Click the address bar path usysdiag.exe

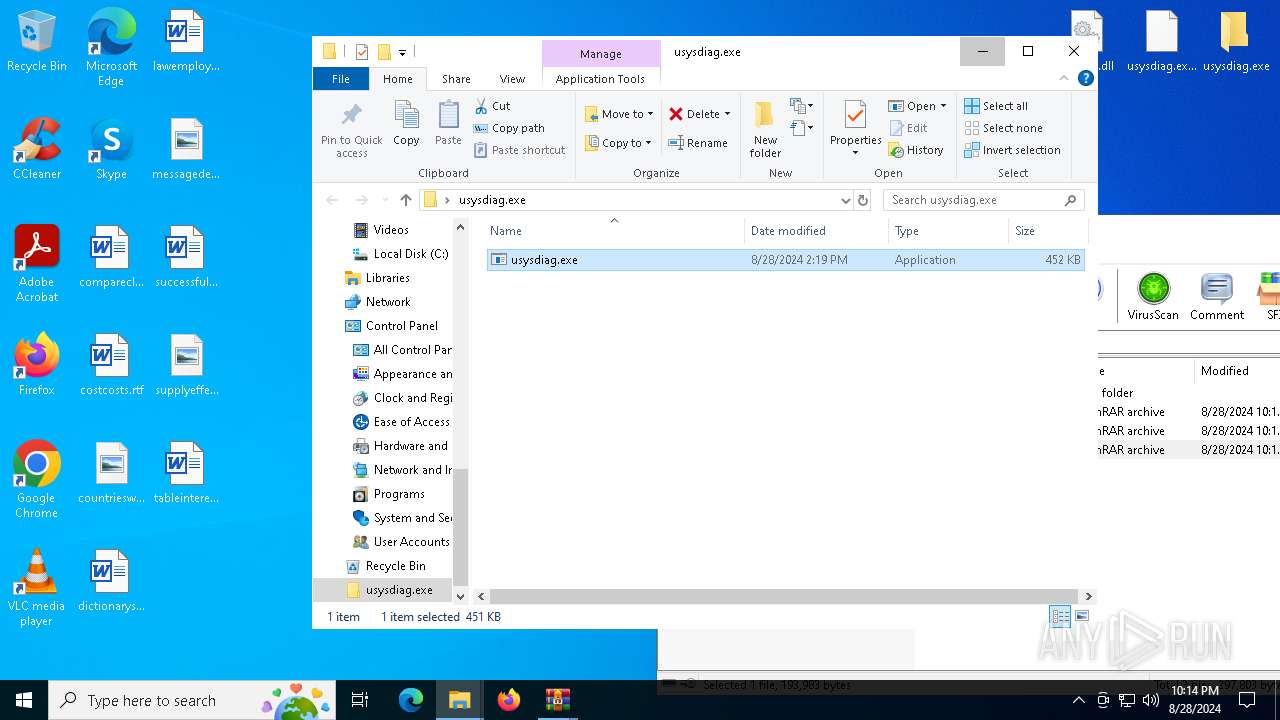[492, 200]
